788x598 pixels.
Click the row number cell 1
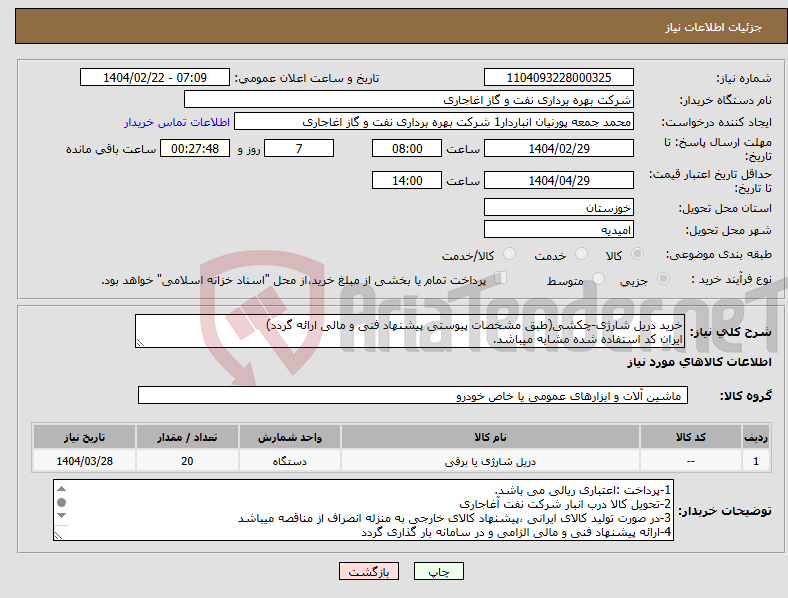[x=756, y=461]
